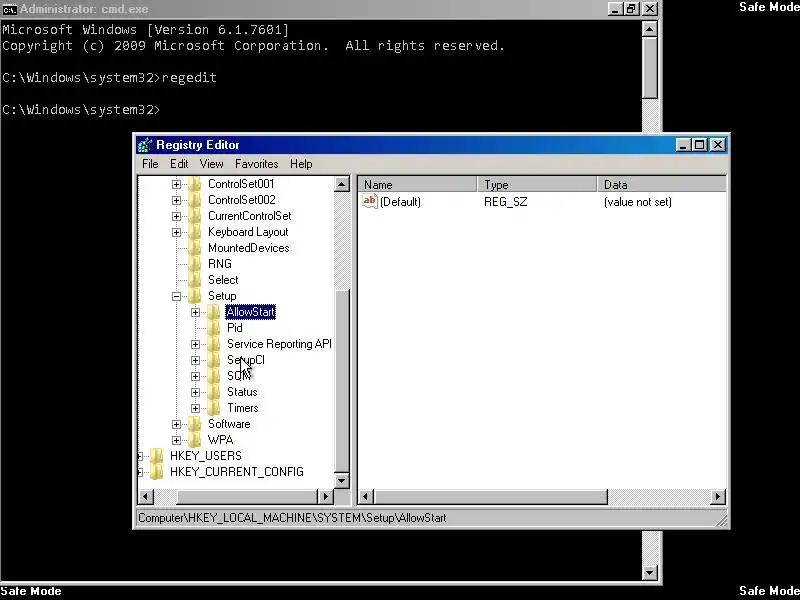This screenshot has width=800, height=600.
Task: Click the Select key folder icon
Action: tap(194, 280)
